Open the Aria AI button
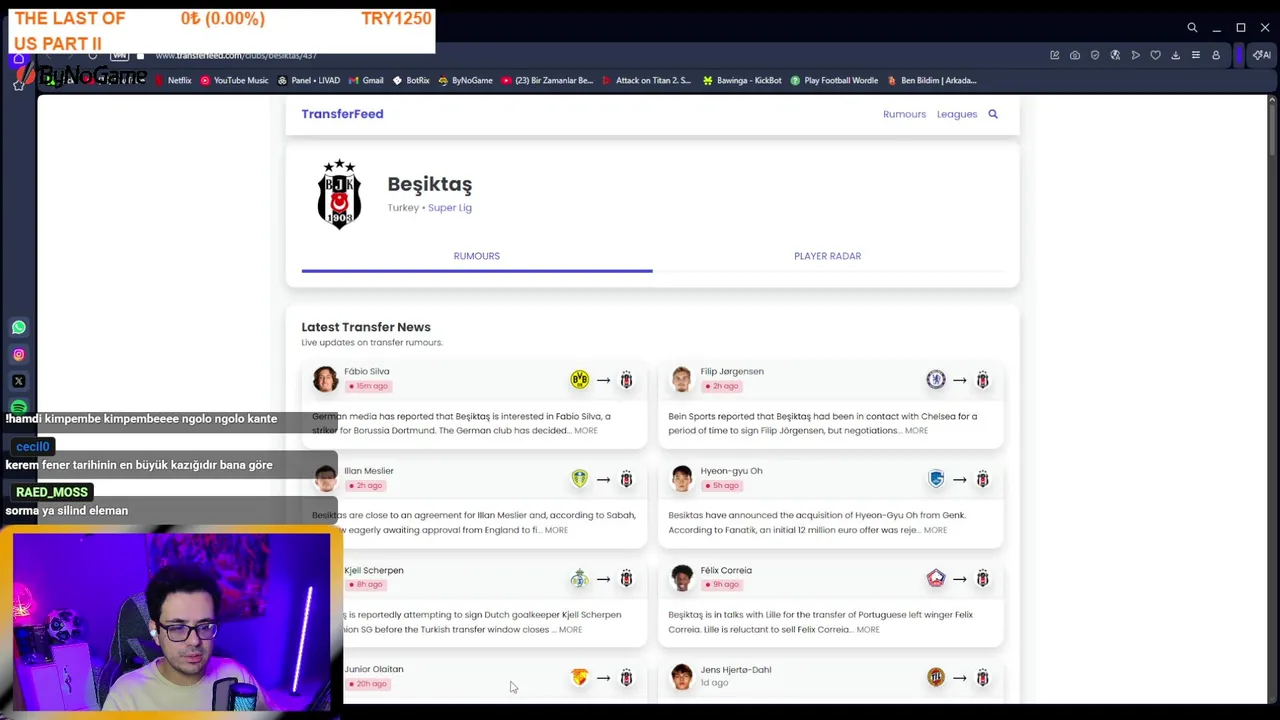This screenshot has width=1280, height=720. 1262,55
